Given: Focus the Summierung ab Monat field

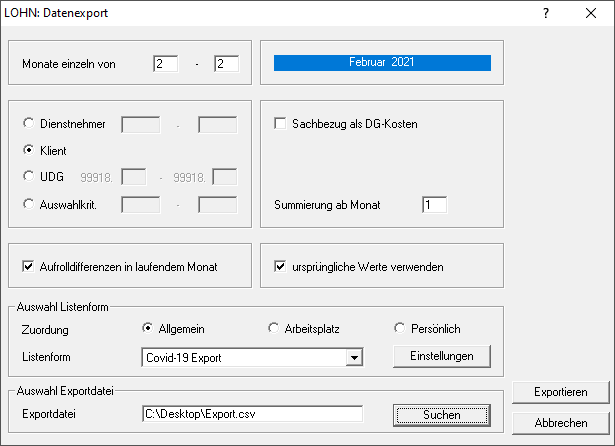Looking at the screenshot, I should tap(434, 204).
